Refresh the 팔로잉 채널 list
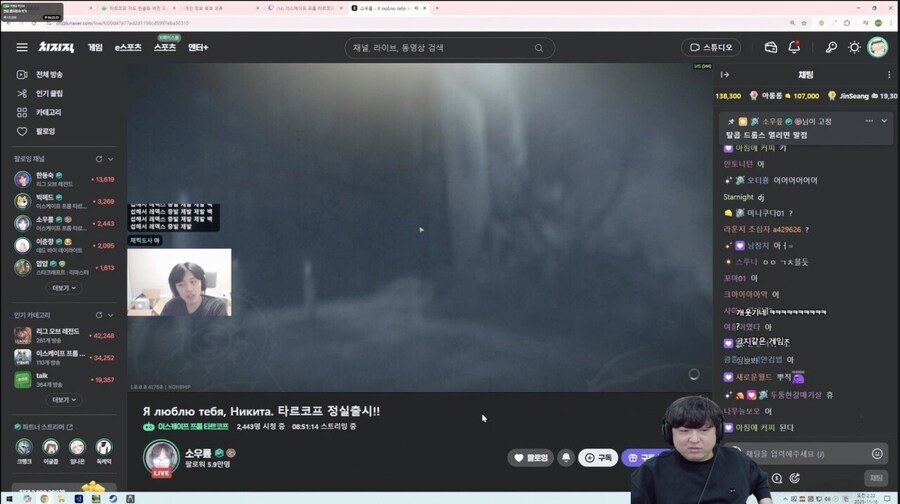Image resolution: width=900 pixels, height=504 pixels. pos(99,159)
